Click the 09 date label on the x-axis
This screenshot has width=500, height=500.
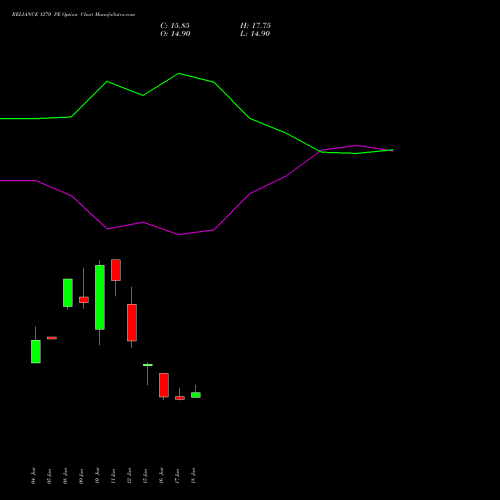click(x=81, y=476)
